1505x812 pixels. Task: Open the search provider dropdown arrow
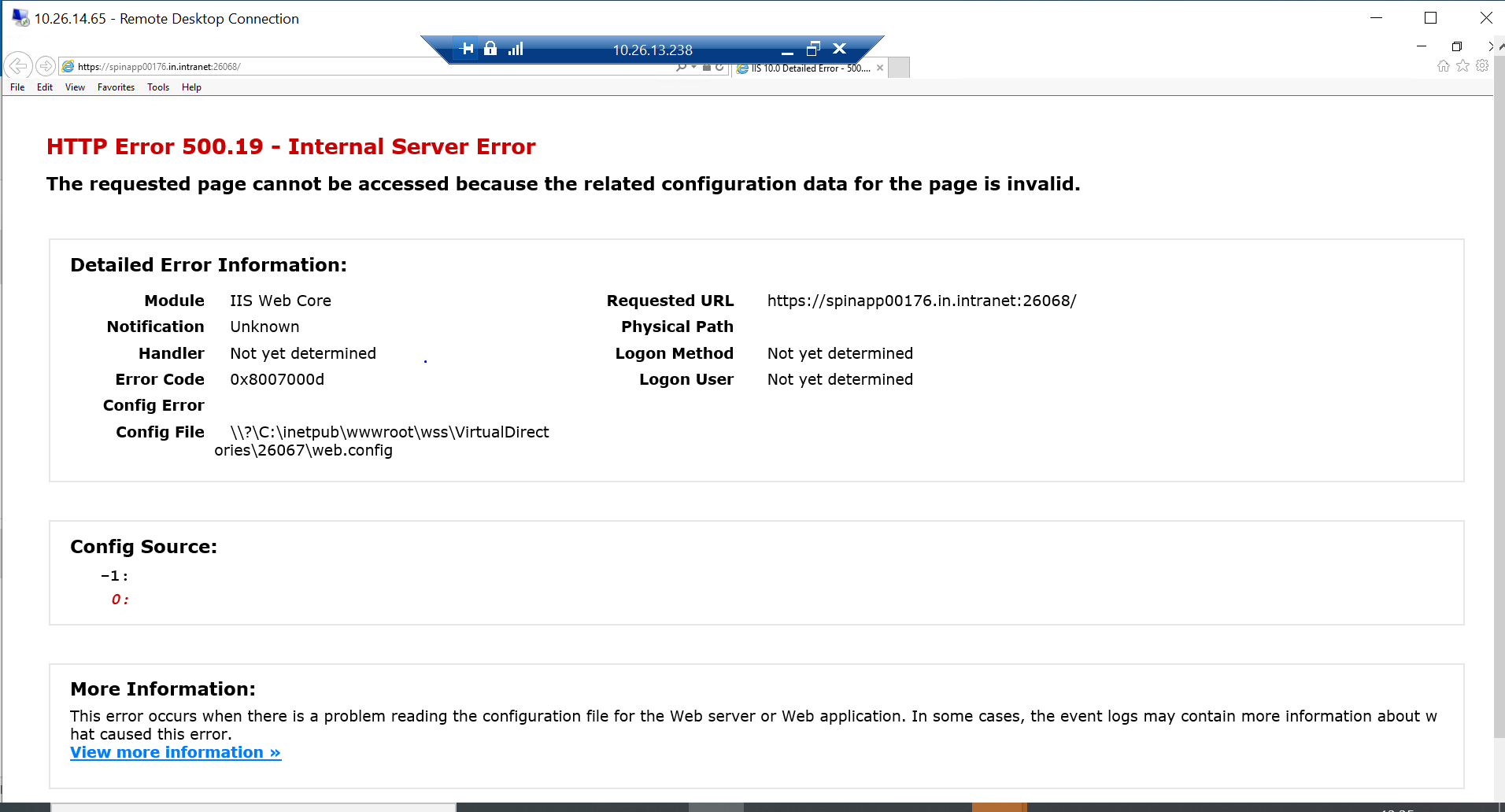pyautogui.click(x=692, y=67)
